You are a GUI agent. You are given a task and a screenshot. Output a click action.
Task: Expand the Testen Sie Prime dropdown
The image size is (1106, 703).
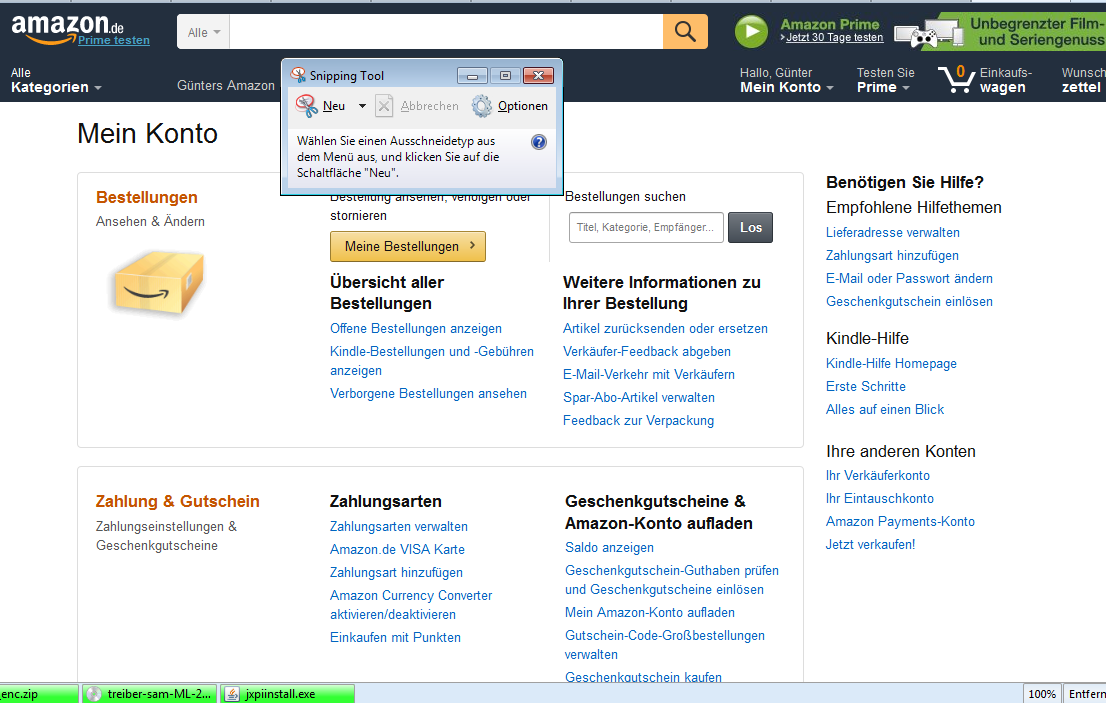pyautogui.click(x=885, y=80)
